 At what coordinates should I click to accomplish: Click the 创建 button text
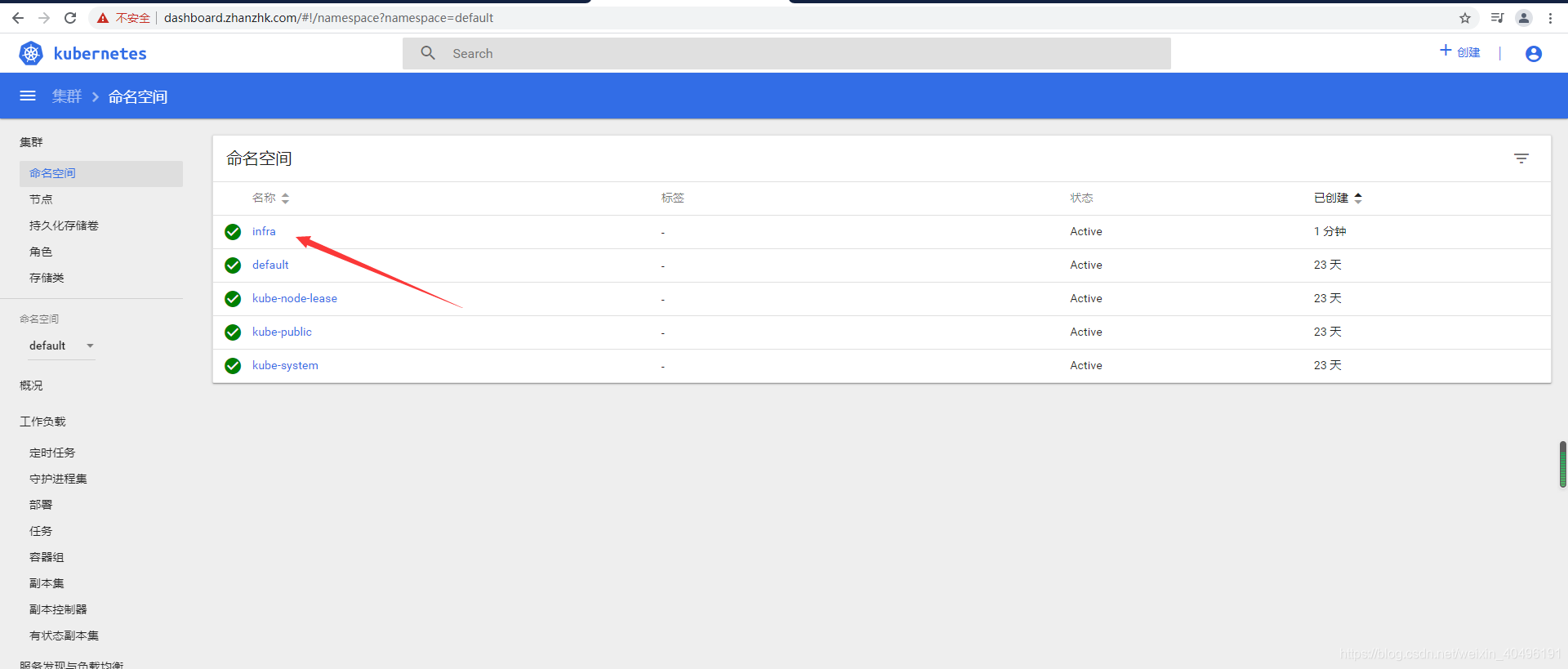pos(1468,52)
